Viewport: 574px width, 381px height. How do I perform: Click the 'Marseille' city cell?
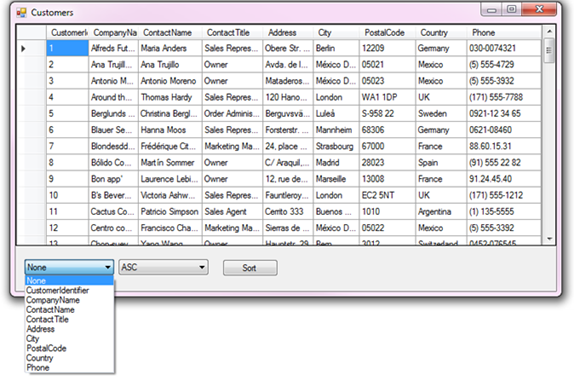(336, 179)
